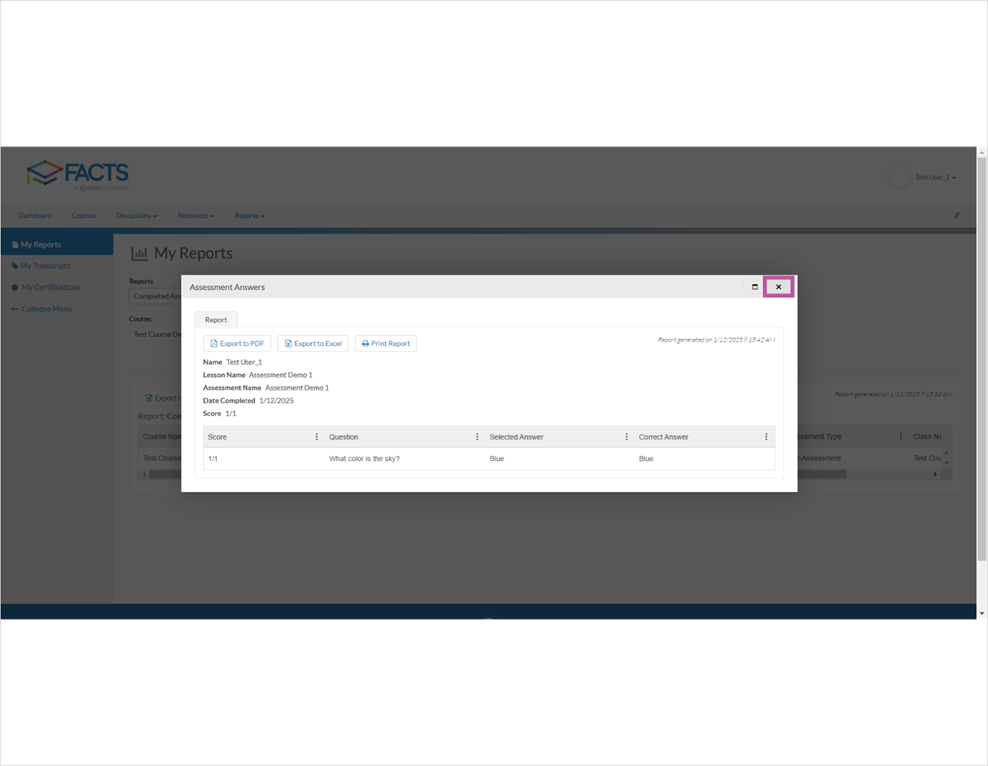The image size is (988, 766).
Task: Open the Reports navigation dropdown
Action: click(249, 215)
